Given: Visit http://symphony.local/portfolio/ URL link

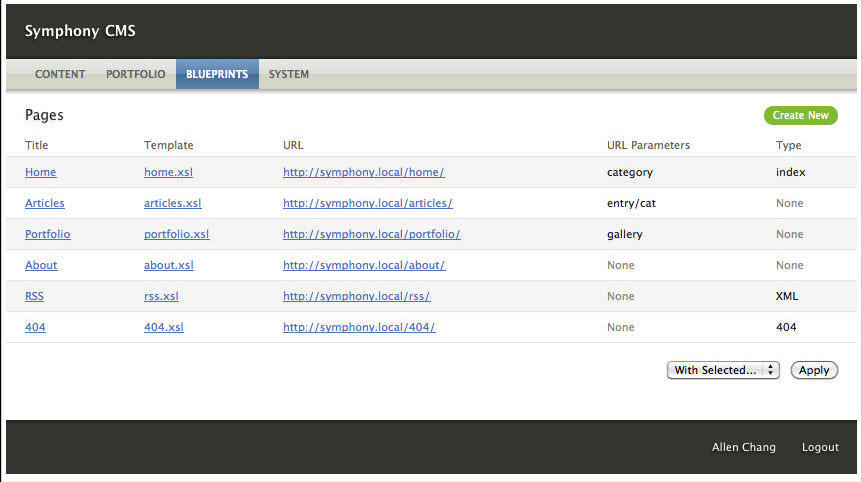Looking at the screenshot, I should pyautogui.click(x=372, y=234).
